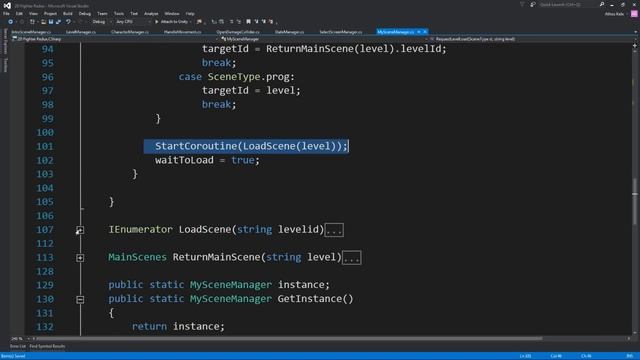640x360 pixels.
Task: Click the feedback icon beside Quick Launch
Action: (533, 4)
